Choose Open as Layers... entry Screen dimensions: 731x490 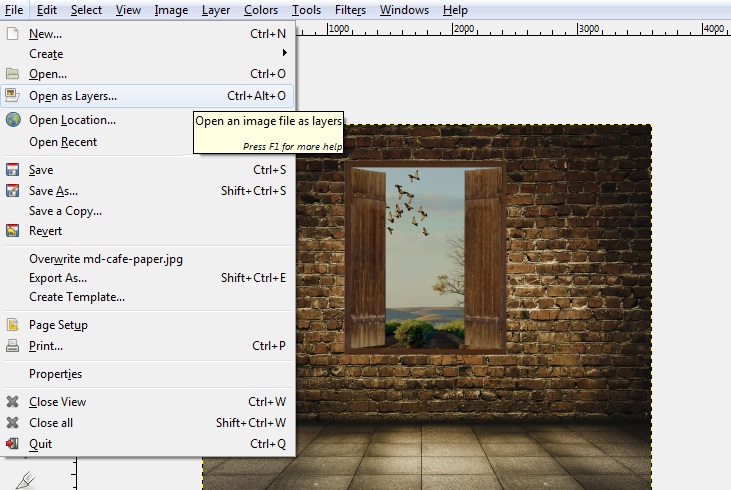pos(147,96)
